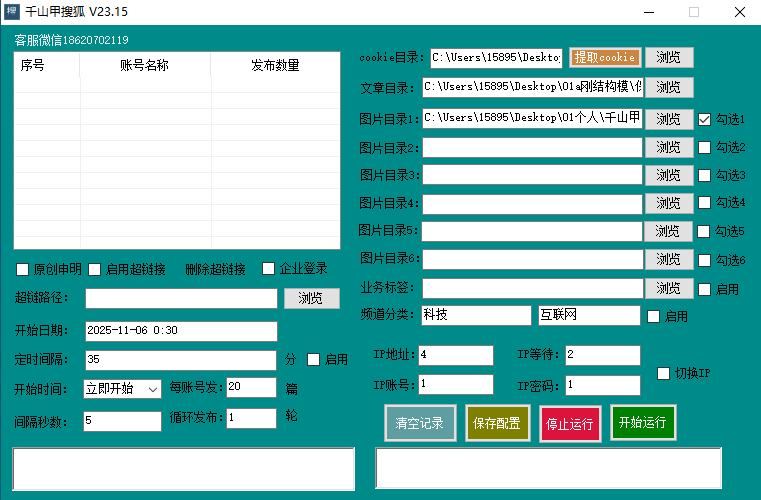Toggle the 切换IP checkbox

[x=663, y=373]
